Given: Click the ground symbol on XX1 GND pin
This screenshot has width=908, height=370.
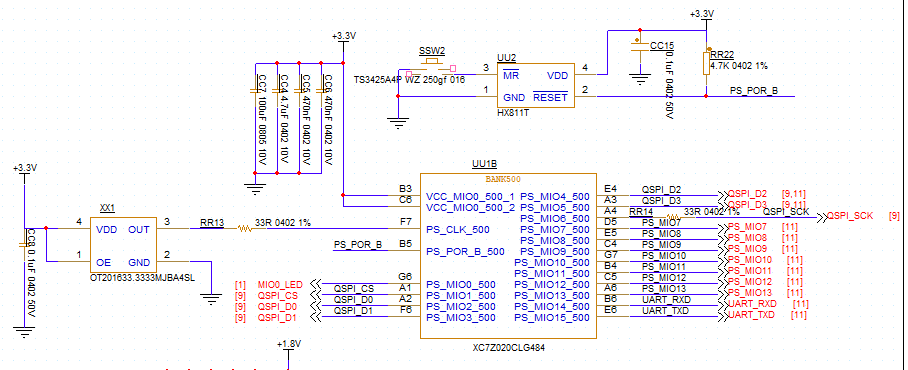Looking at the screenshot, I should (x=211, y=299).
